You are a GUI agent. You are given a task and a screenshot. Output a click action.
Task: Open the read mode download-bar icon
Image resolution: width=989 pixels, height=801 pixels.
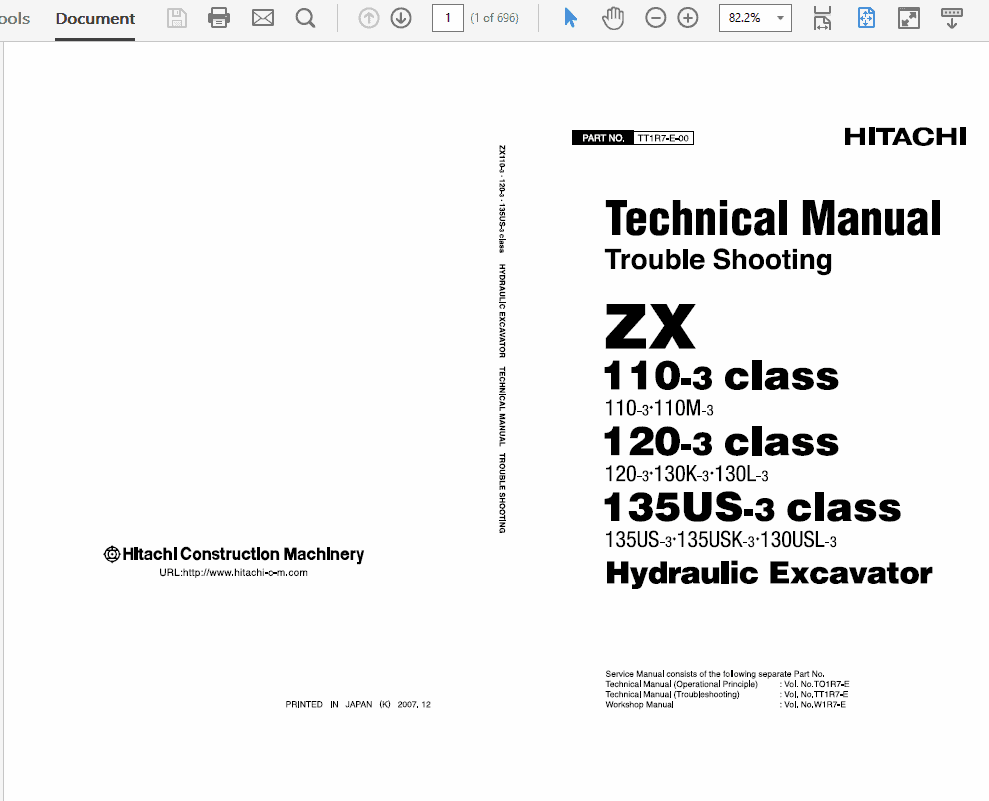pos(951,18)
